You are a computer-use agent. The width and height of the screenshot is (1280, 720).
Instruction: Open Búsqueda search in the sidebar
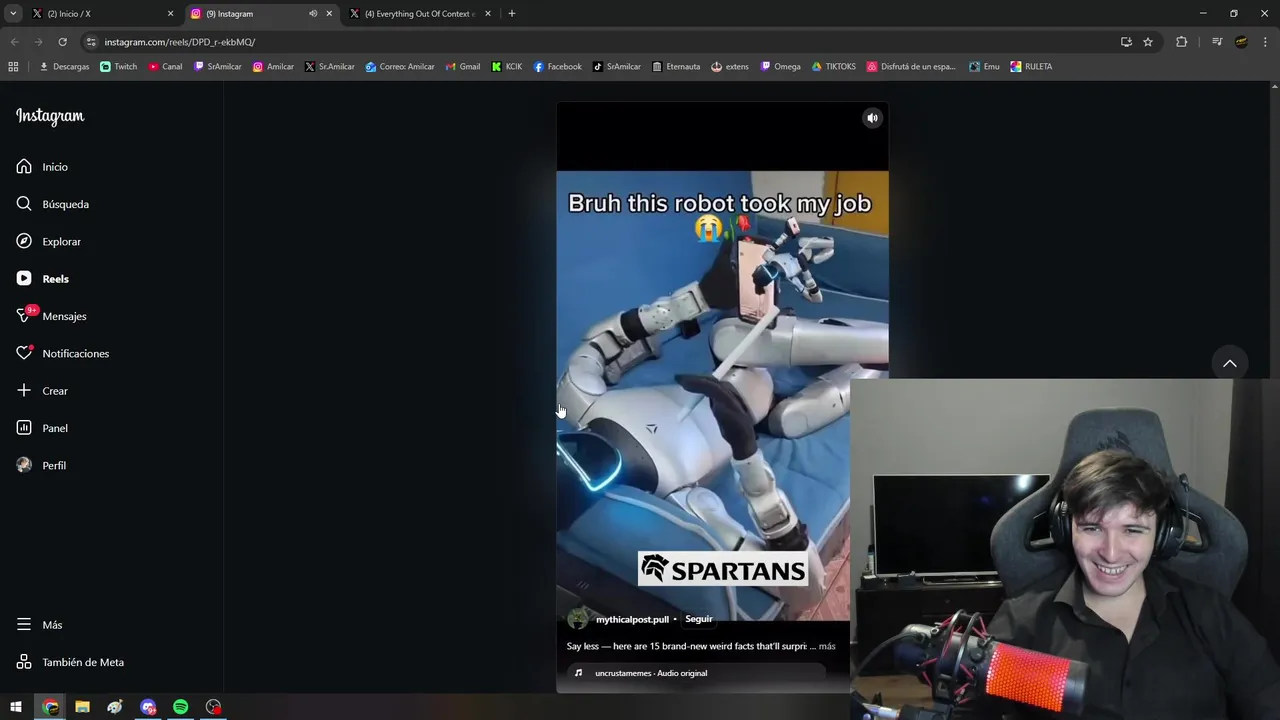point(53,204)
